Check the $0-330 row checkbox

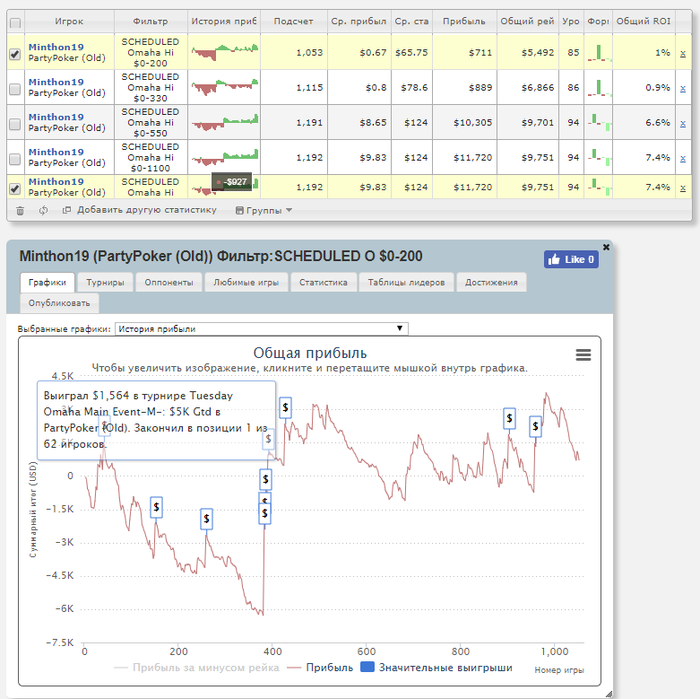[15, 89]
